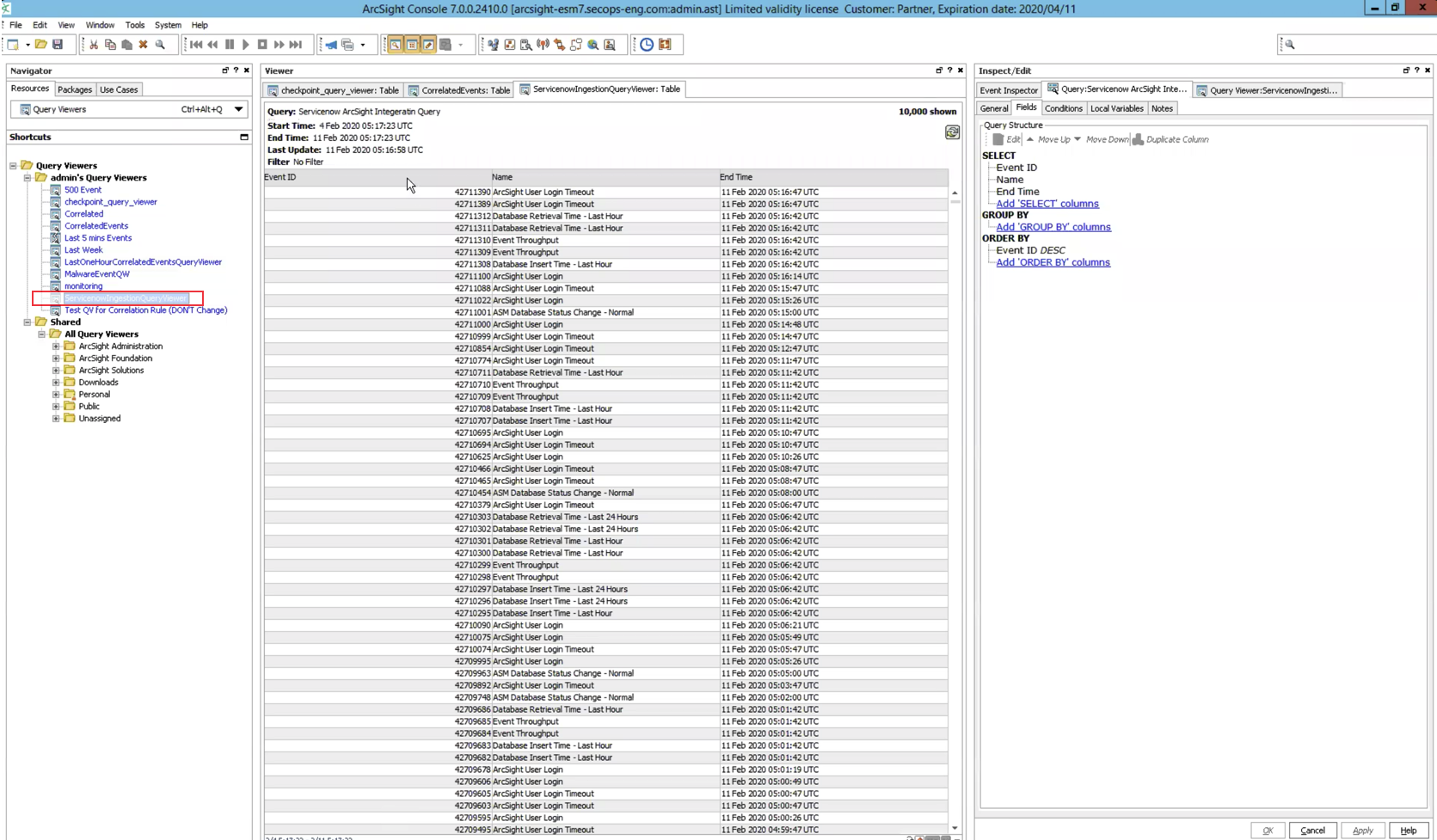1437x840 pixels.
Task: Click Add 'SELECT' columns link
Action: pyautogui.click(x=1047, y=204)
